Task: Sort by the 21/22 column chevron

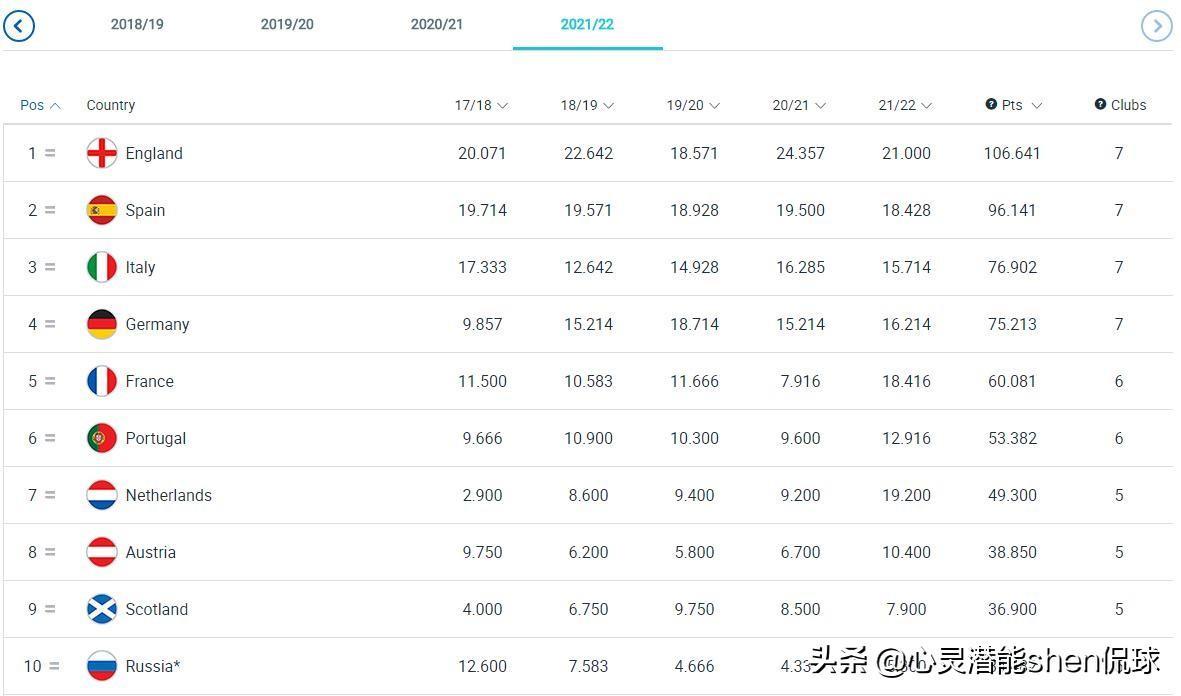Action: click(926, 105)
